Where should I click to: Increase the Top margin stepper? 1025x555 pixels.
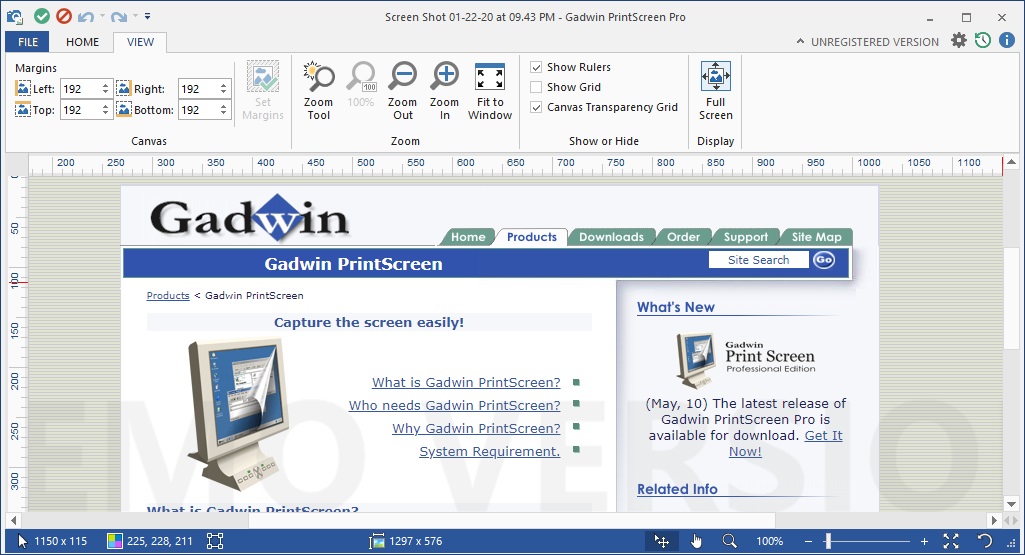[x=105, y=106]
